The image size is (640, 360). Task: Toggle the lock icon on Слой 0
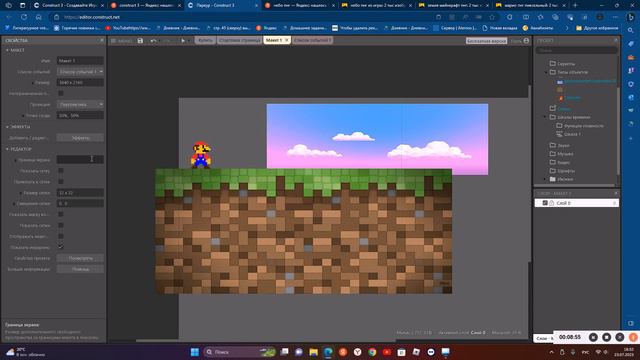[x=552, y=203]
